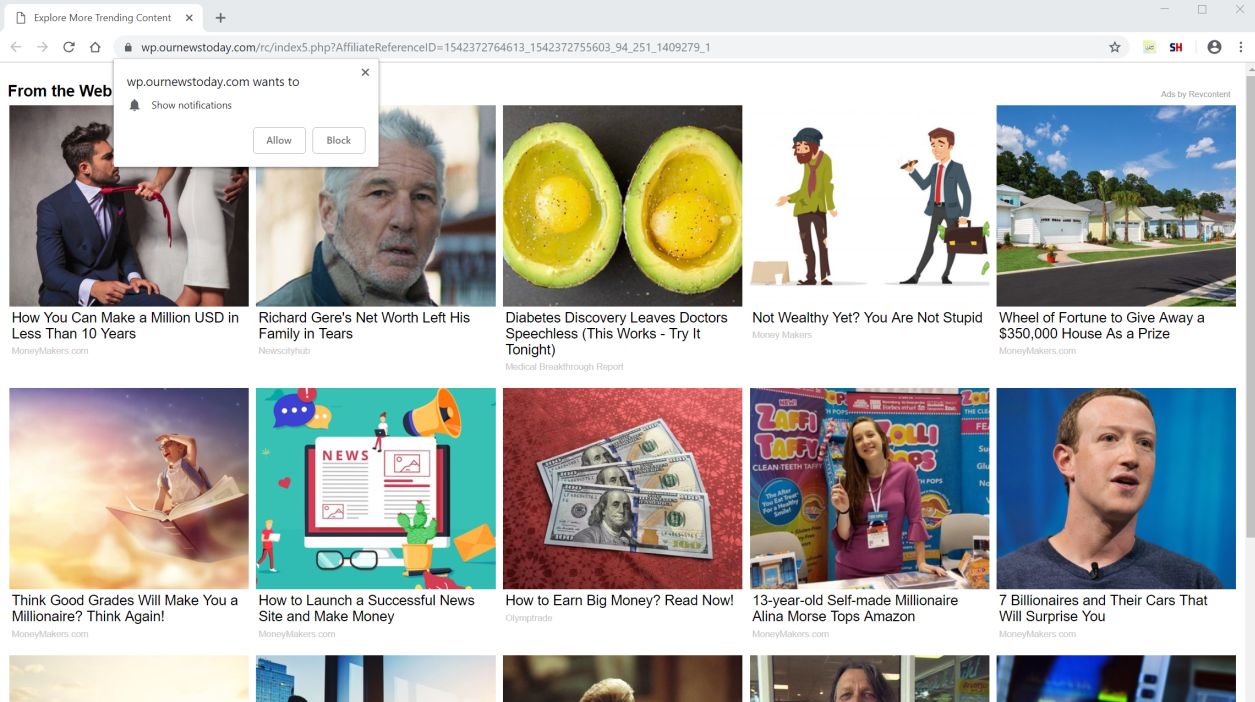Open the green extension icon
The image size is (1255, 702).
(1150, 47)
